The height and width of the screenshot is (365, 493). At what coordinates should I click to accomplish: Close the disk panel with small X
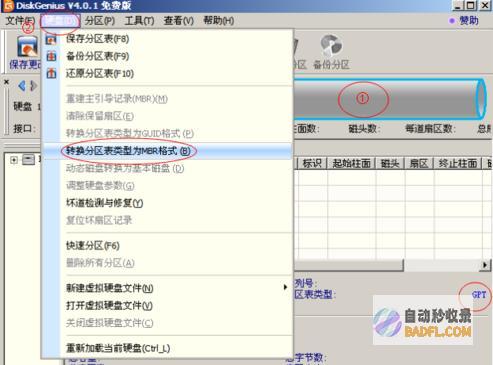[6, 81]
